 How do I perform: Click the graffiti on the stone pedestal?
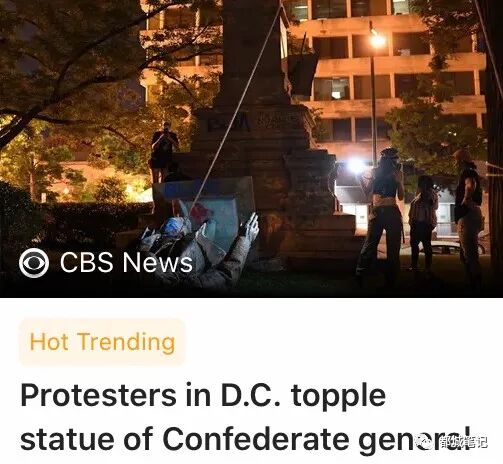pos(228,122)
